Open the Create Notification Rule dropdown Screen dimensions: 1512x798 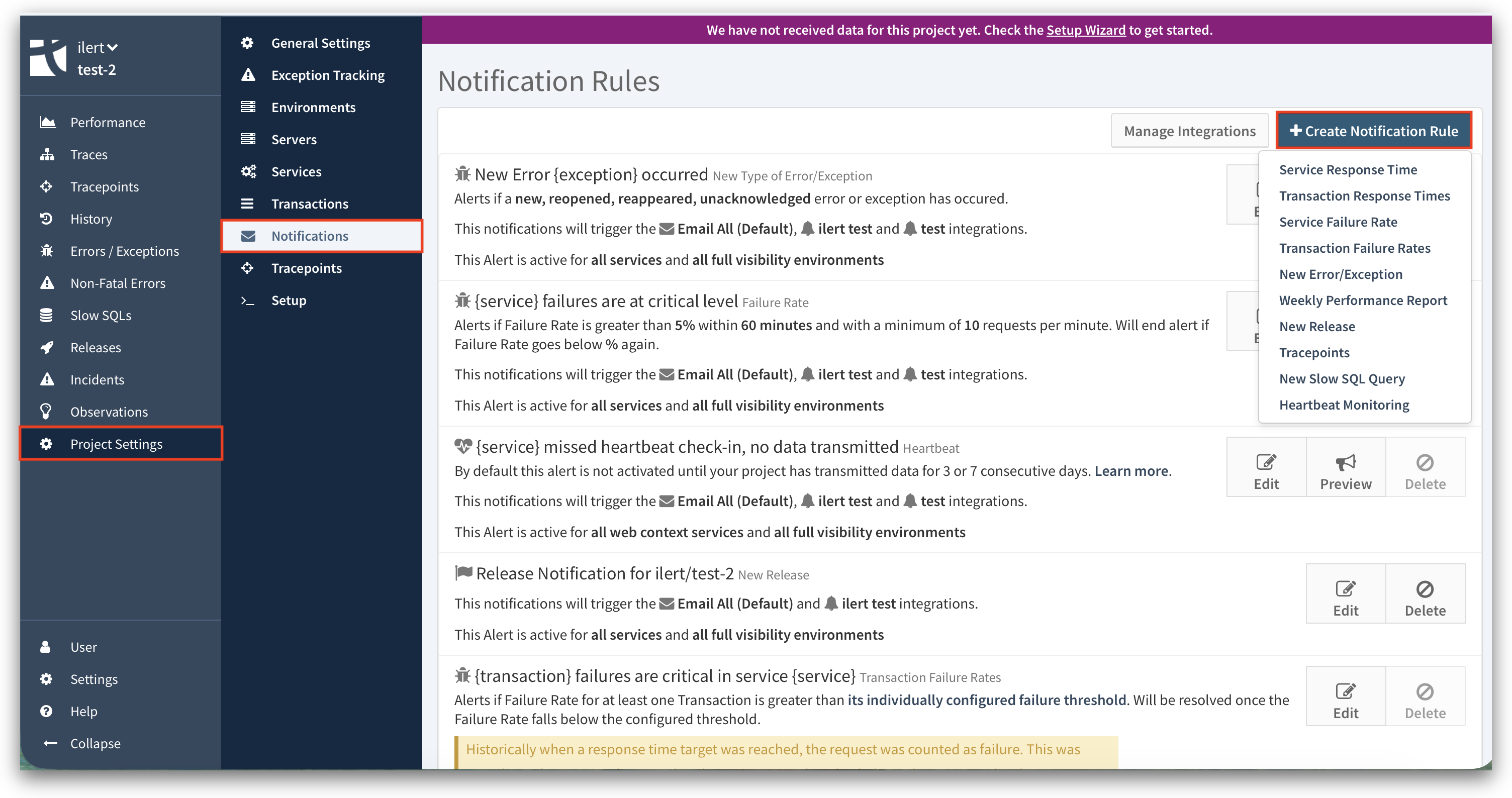(1373, 131)
